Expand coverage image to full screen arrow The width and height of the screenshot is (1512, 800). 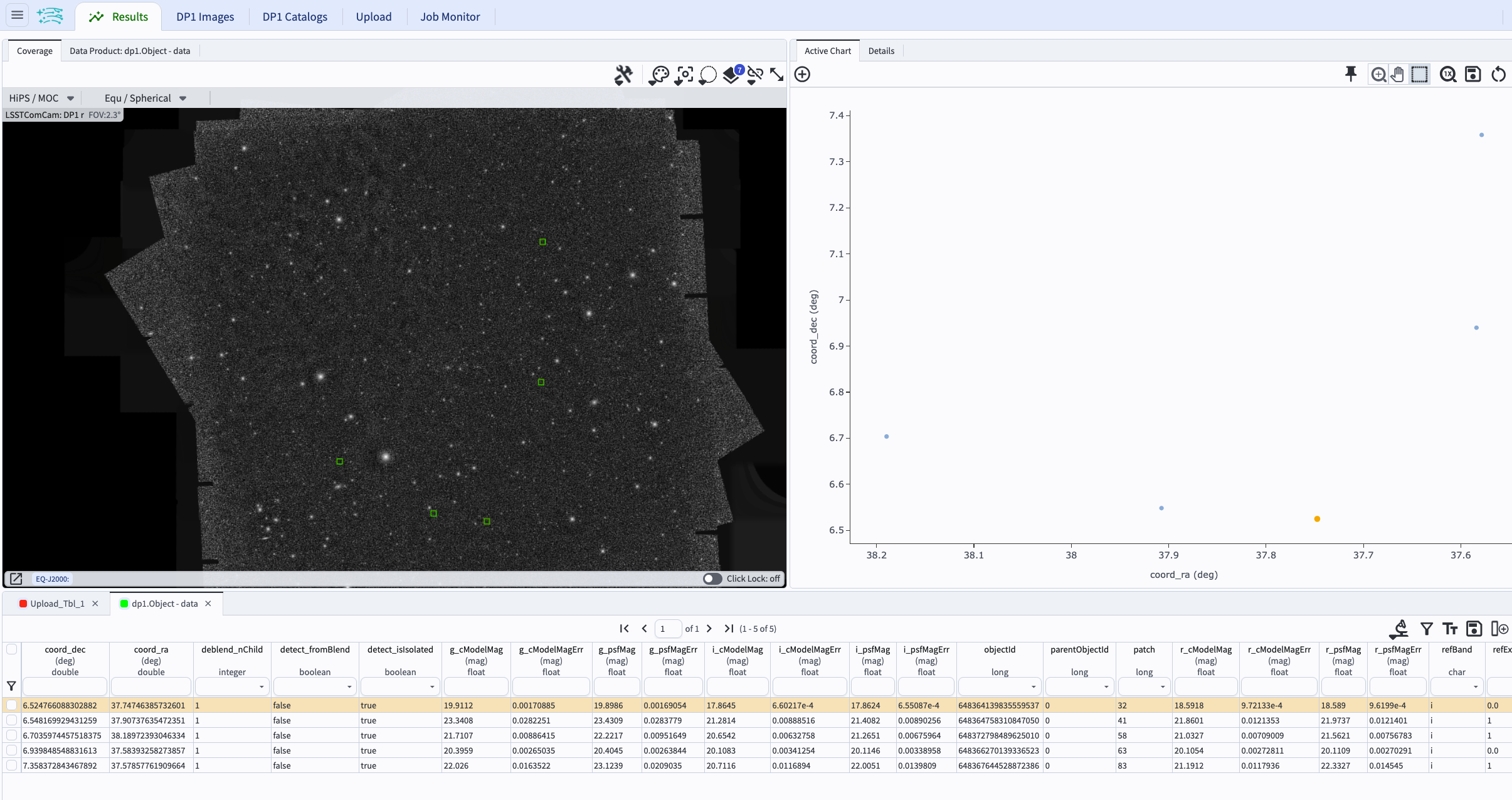(x=776, y=75)
